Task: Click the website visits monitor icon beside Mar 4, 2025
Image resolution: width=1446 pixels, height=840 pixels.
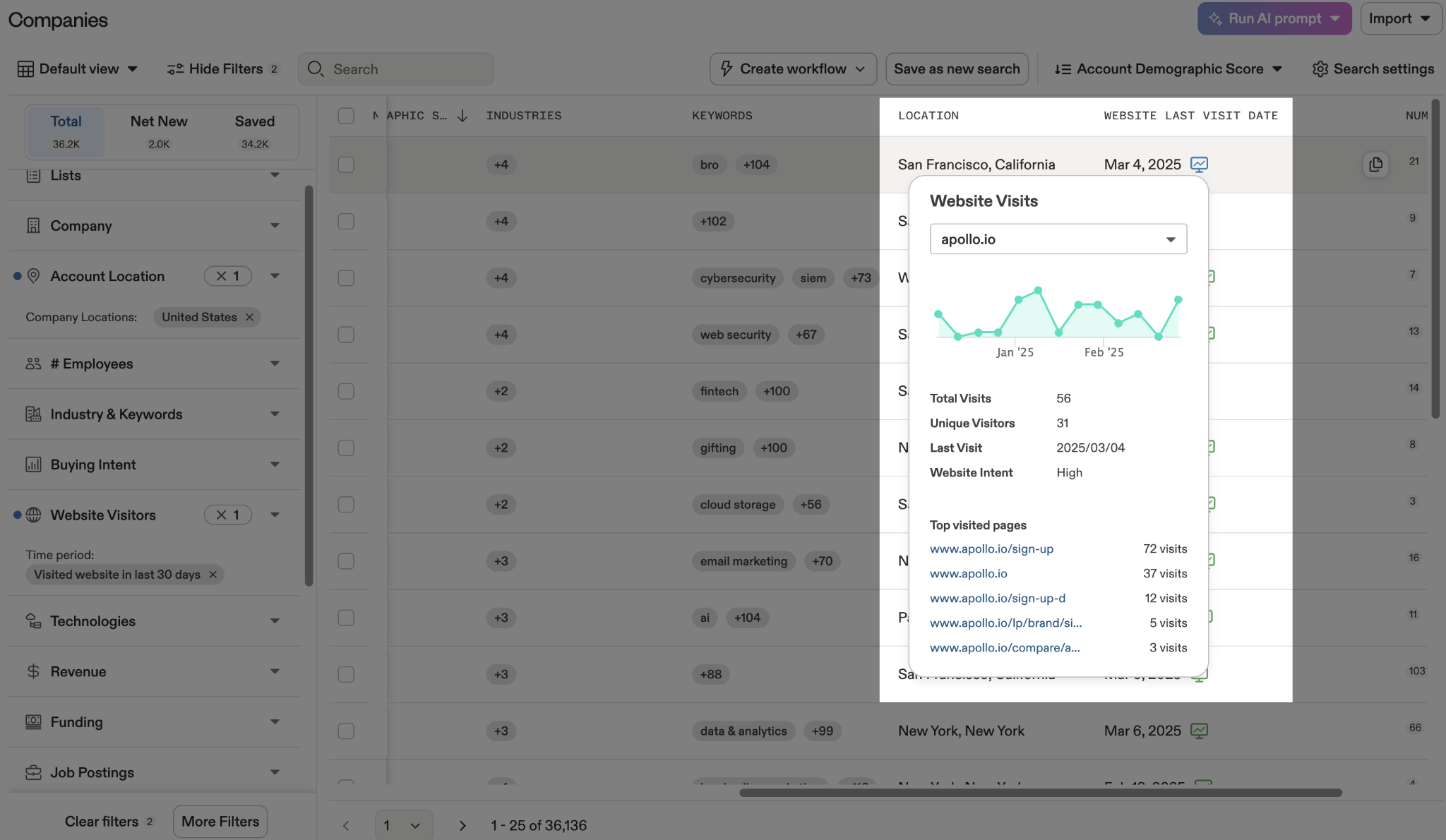Action: click(1199, 164)
